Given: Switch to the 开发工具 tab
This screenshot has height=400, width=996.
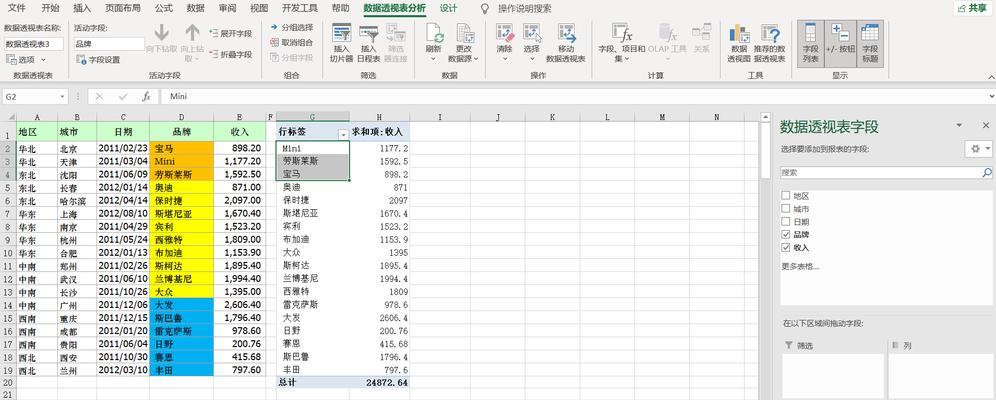Looking at the screenshot, I should click(299, 9).
